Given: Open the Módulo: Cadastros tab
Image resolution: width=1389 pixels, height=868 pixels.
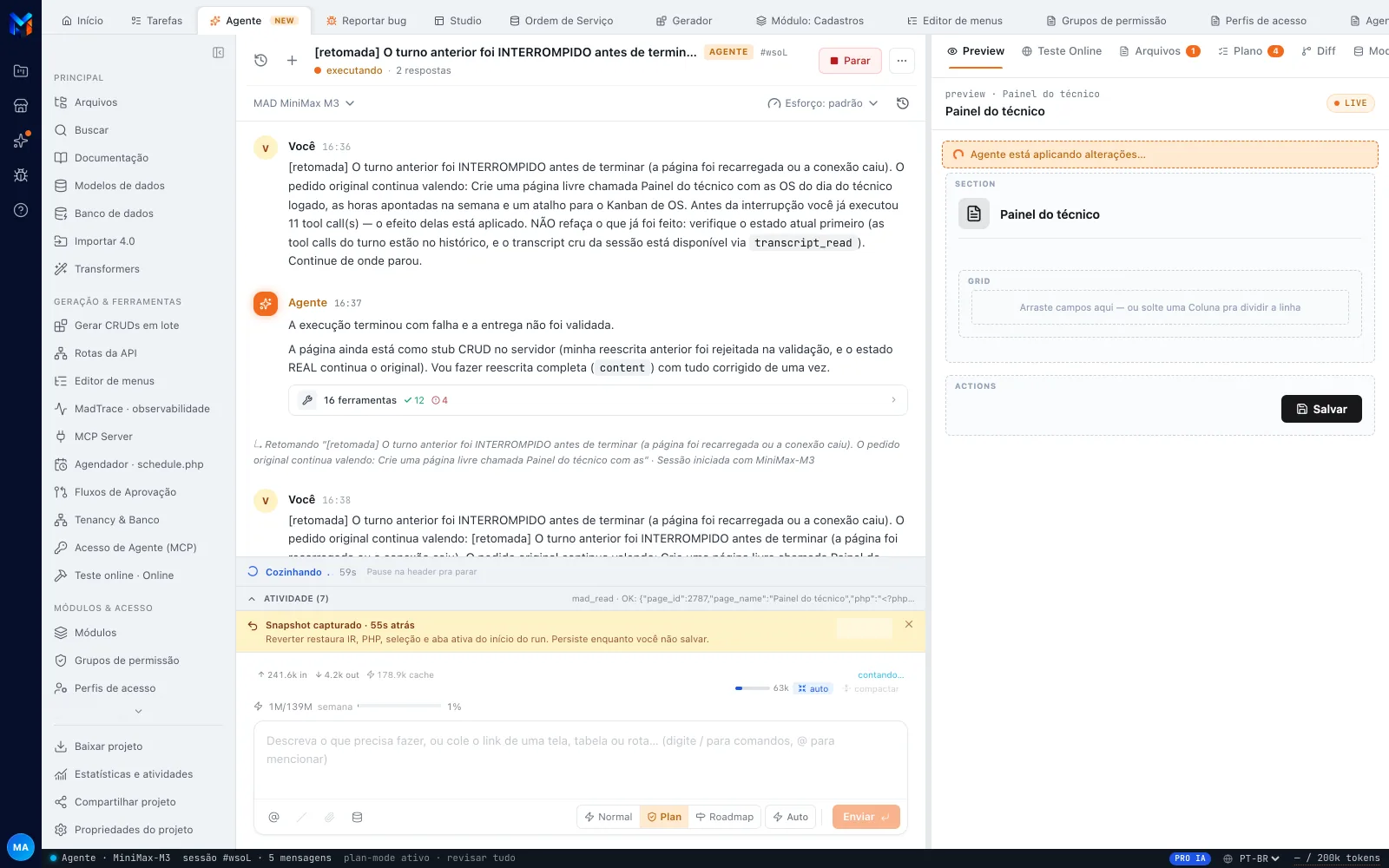Looking at the screenshot, I should [x=809, y=21].
